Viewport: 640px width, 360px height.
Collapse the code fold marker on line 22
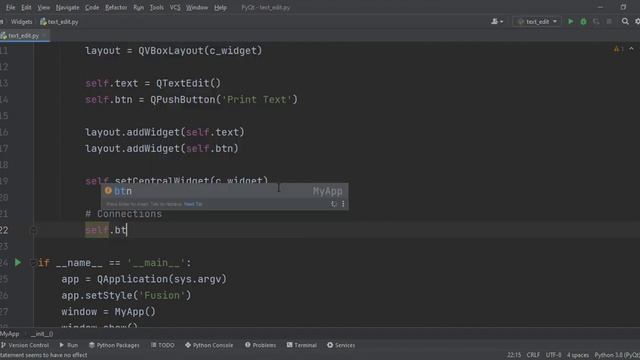pyautogui.click(x=34, y=231)
